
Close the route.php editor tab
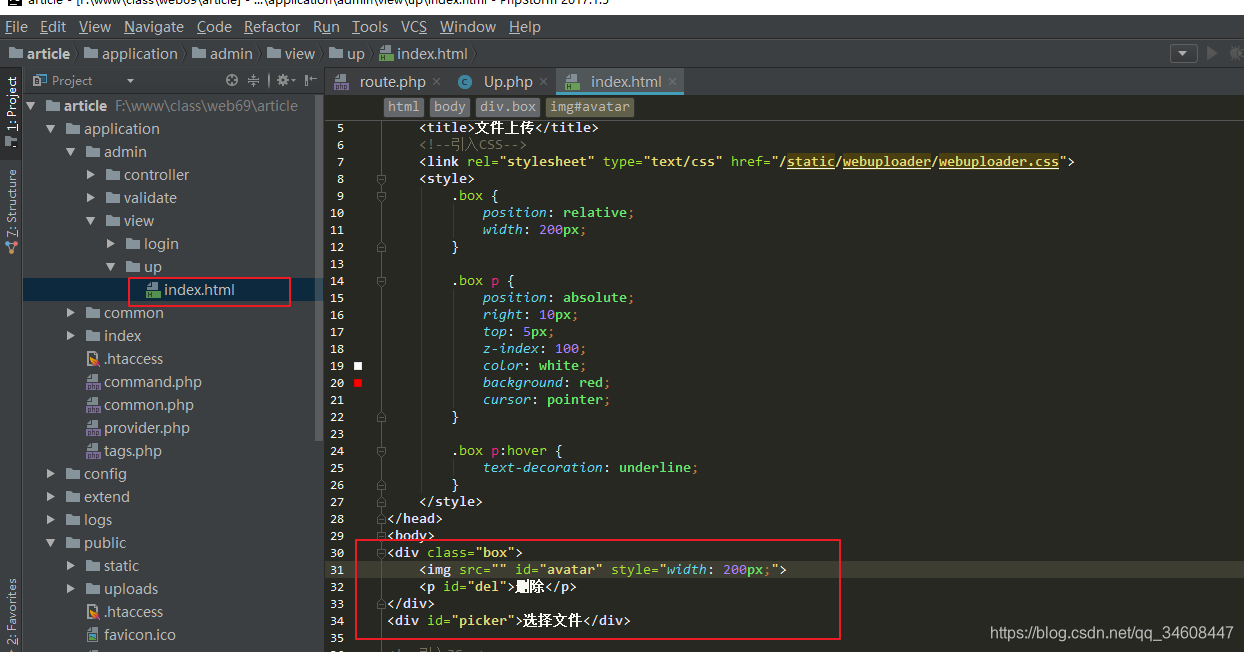click(439, 82)
